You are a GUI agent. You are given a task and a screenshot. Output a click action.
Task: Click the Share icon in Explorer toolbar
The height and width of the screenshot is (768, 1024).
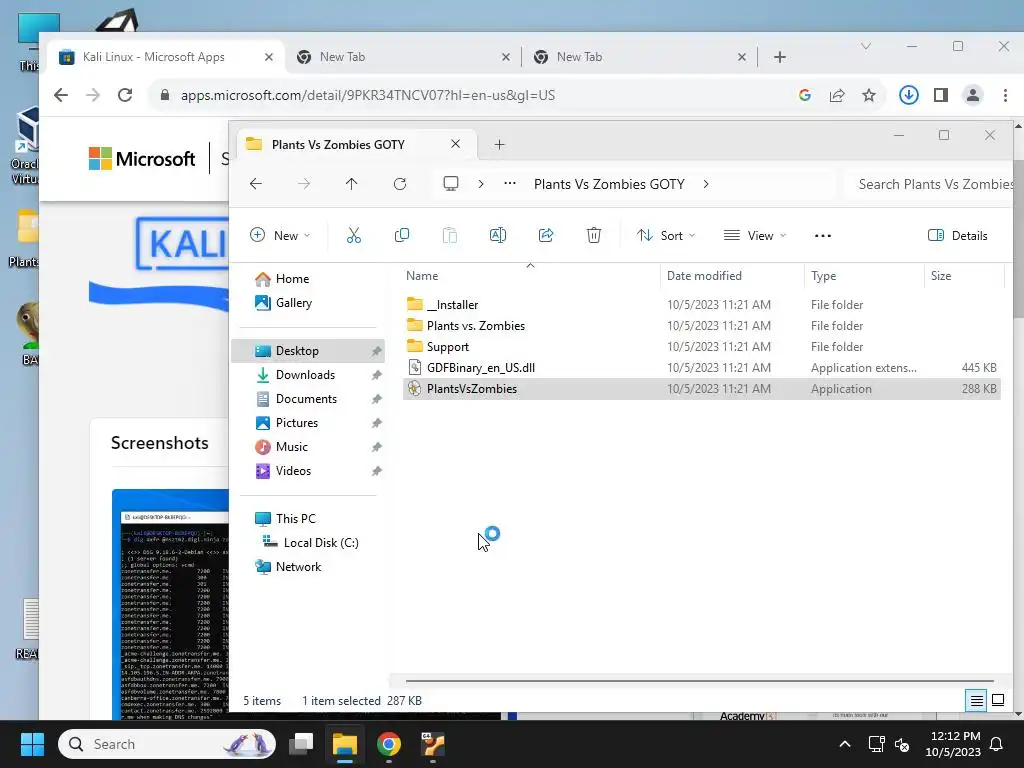(x=546, y=236)
